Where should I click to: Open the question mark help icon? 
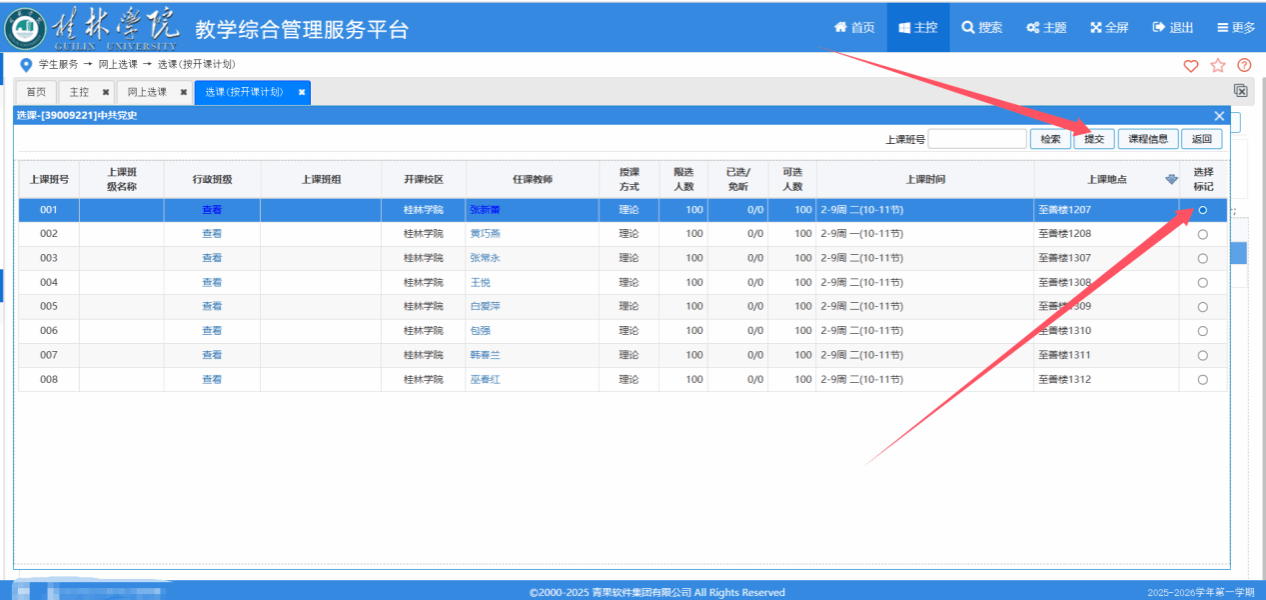click(x=1244, y=66)
